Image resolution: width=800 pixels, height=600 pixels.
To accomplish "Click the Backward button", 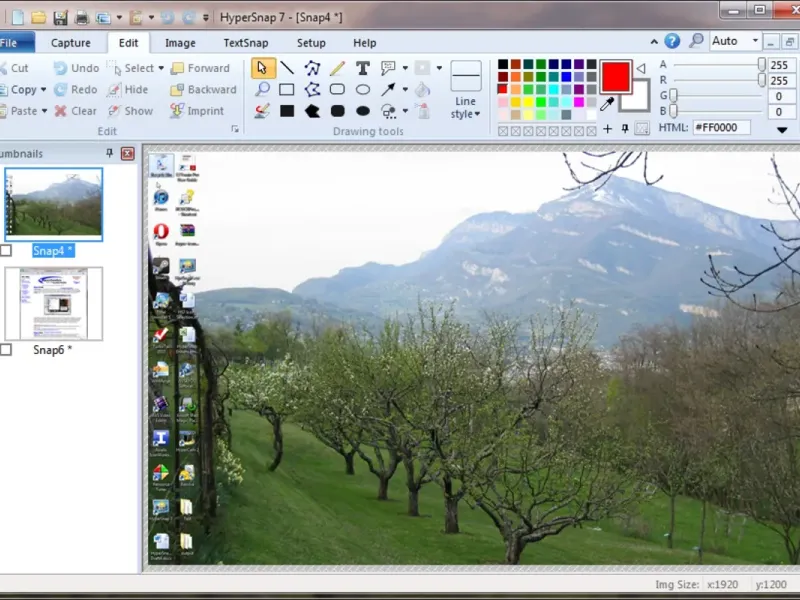I will click(x=204, y=90).
